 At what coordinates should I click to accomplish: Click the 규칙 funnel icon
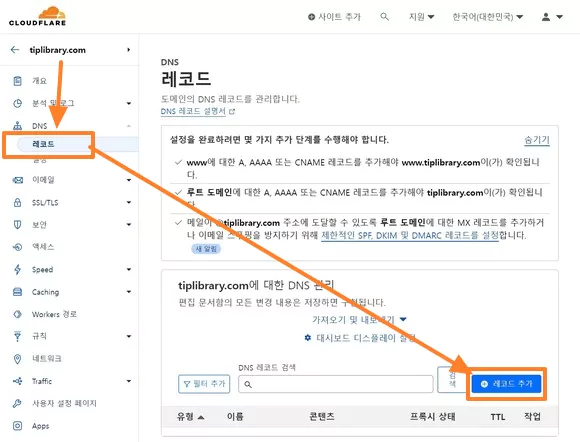17,336
